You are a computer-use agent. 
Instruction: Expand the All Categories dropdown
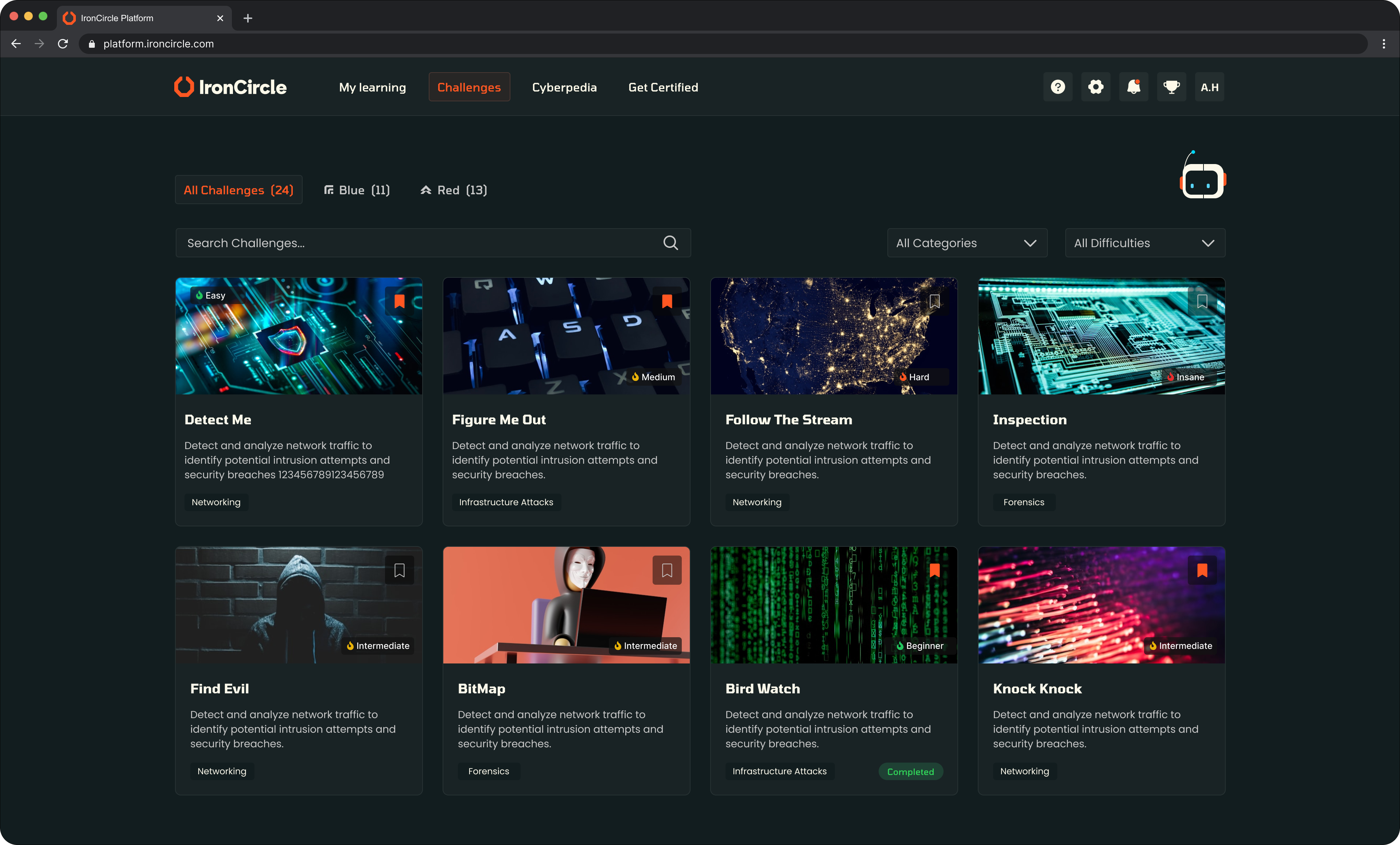tap(967, 243)
